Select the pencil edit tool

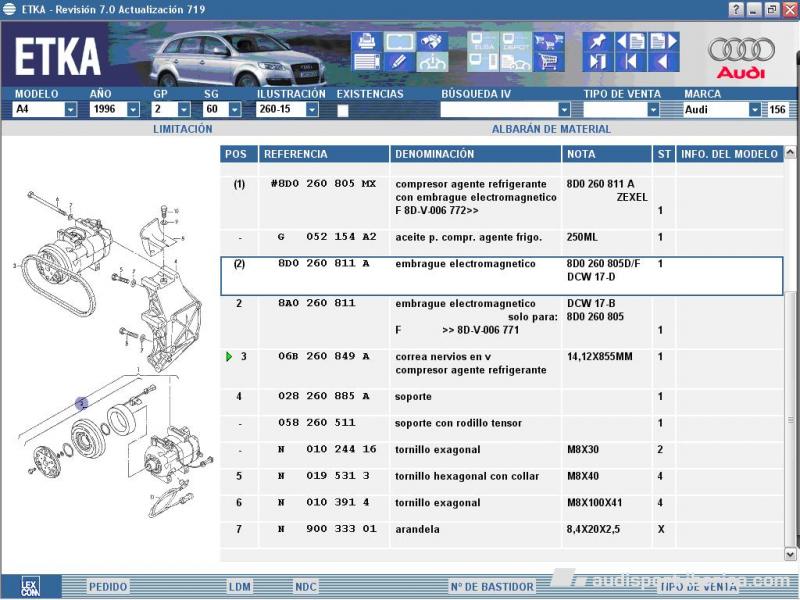[x=399, y=62]
